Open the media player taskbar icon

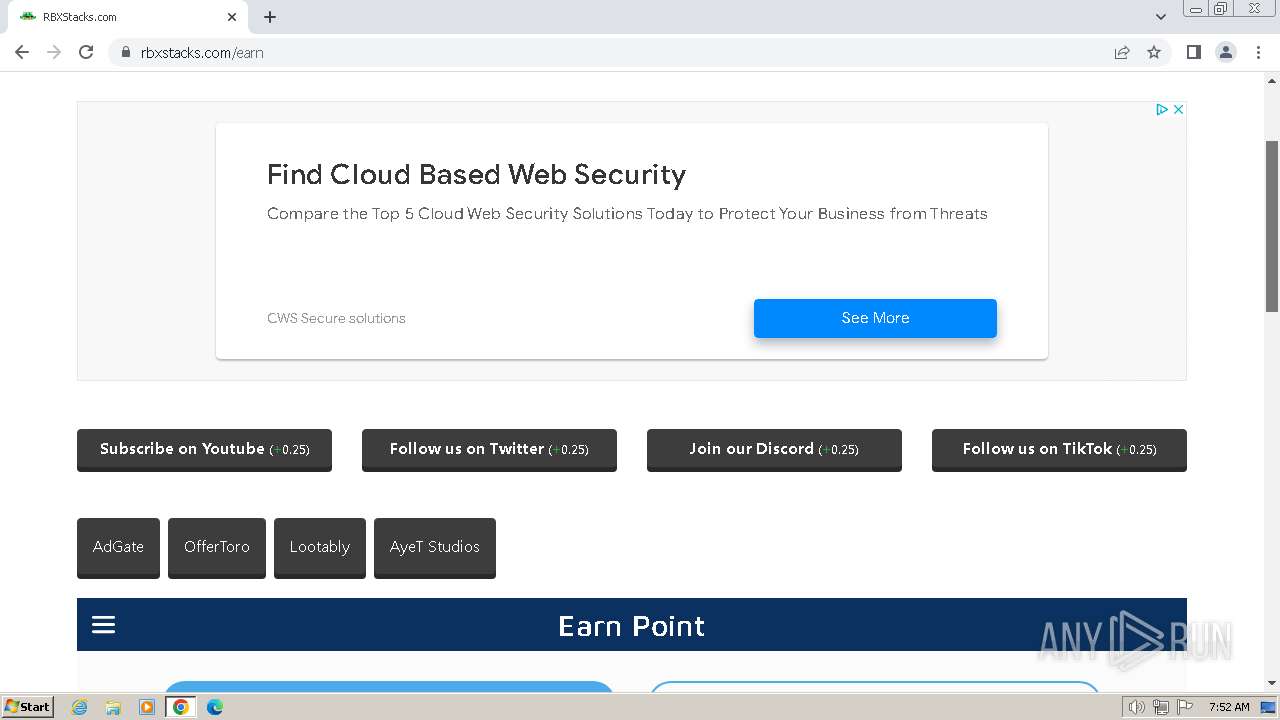[147, 707]
